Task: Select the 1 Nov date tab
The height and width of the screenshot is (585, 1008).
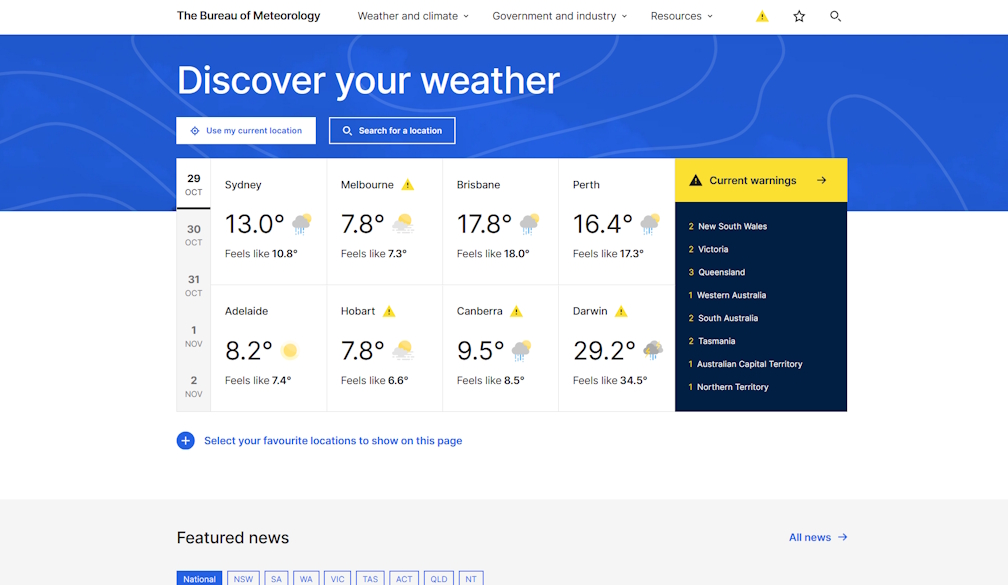Action: [x=194, y=336]
